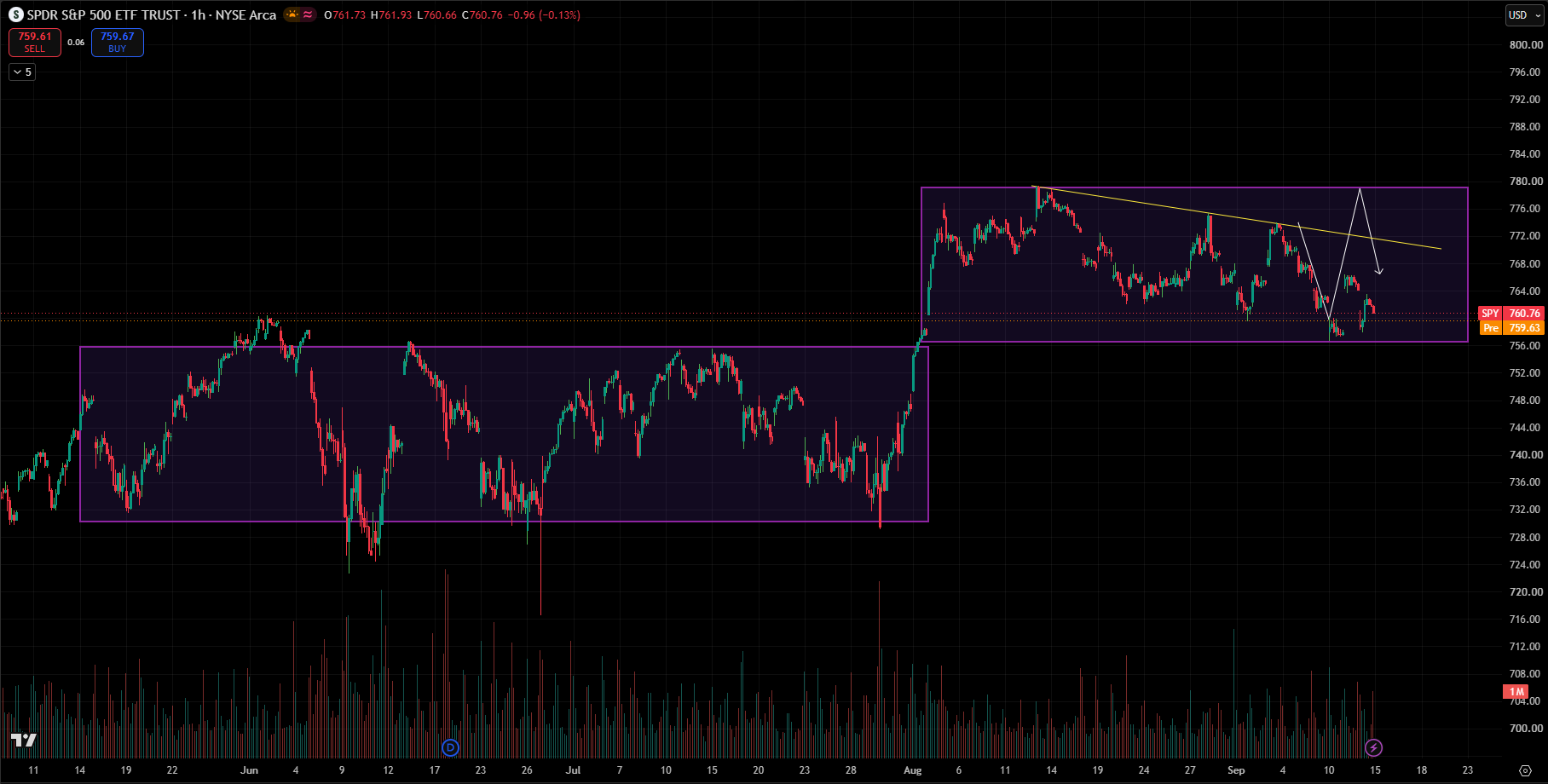Viewport: 1548px width, 784px height.
Task: Click the 740.00 price axis label
Action: (x=1526, y=455)
